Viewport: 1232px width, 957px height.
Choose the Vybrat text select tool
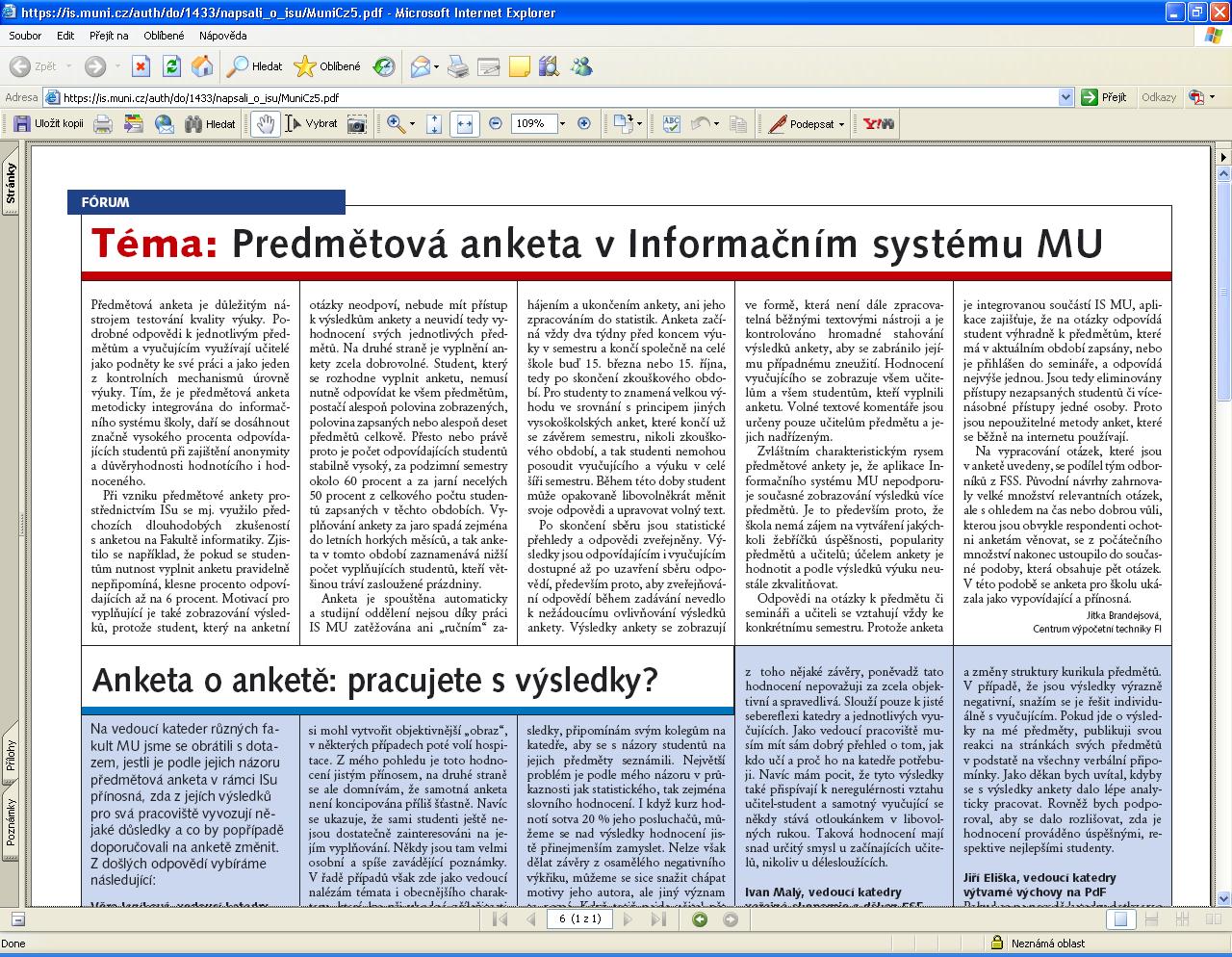coord(312,123)
